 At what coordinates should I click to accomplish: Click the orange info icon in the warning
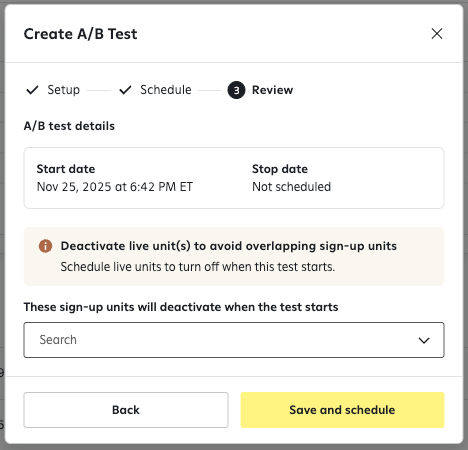(45, 246)
